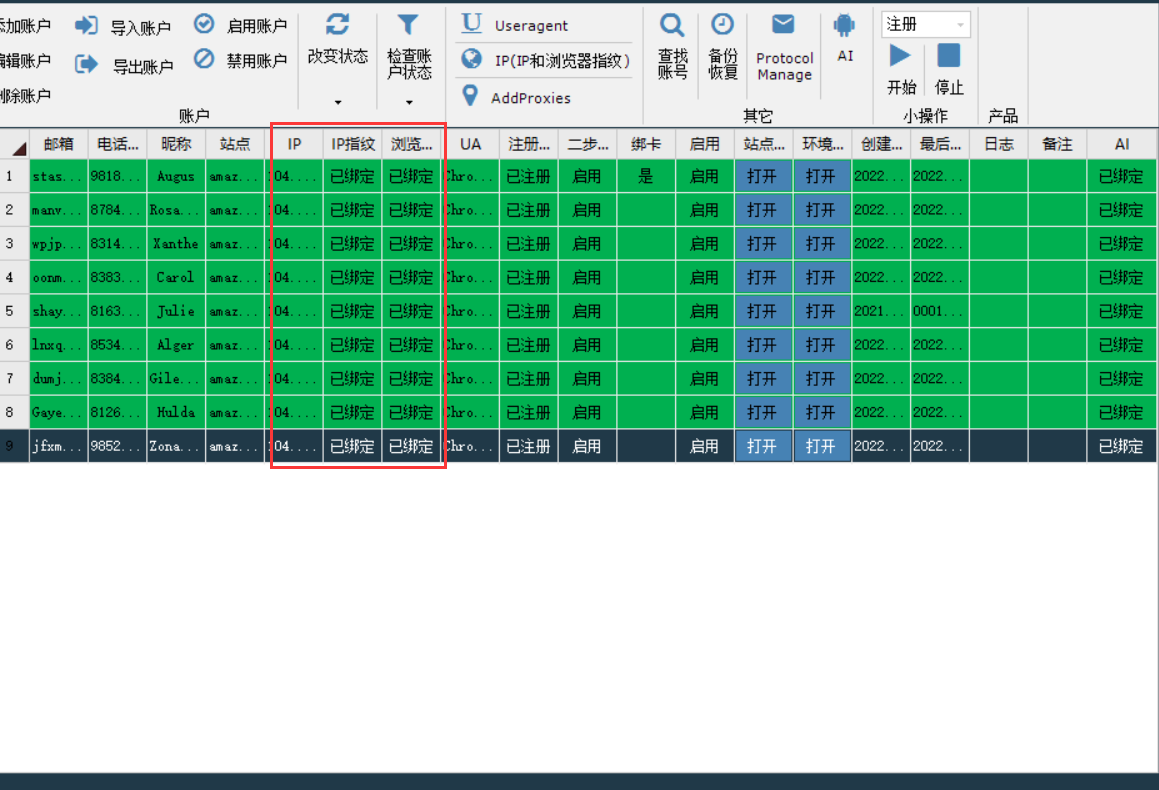
Task: Click the 导入账户 import icon
Action: 86,26
